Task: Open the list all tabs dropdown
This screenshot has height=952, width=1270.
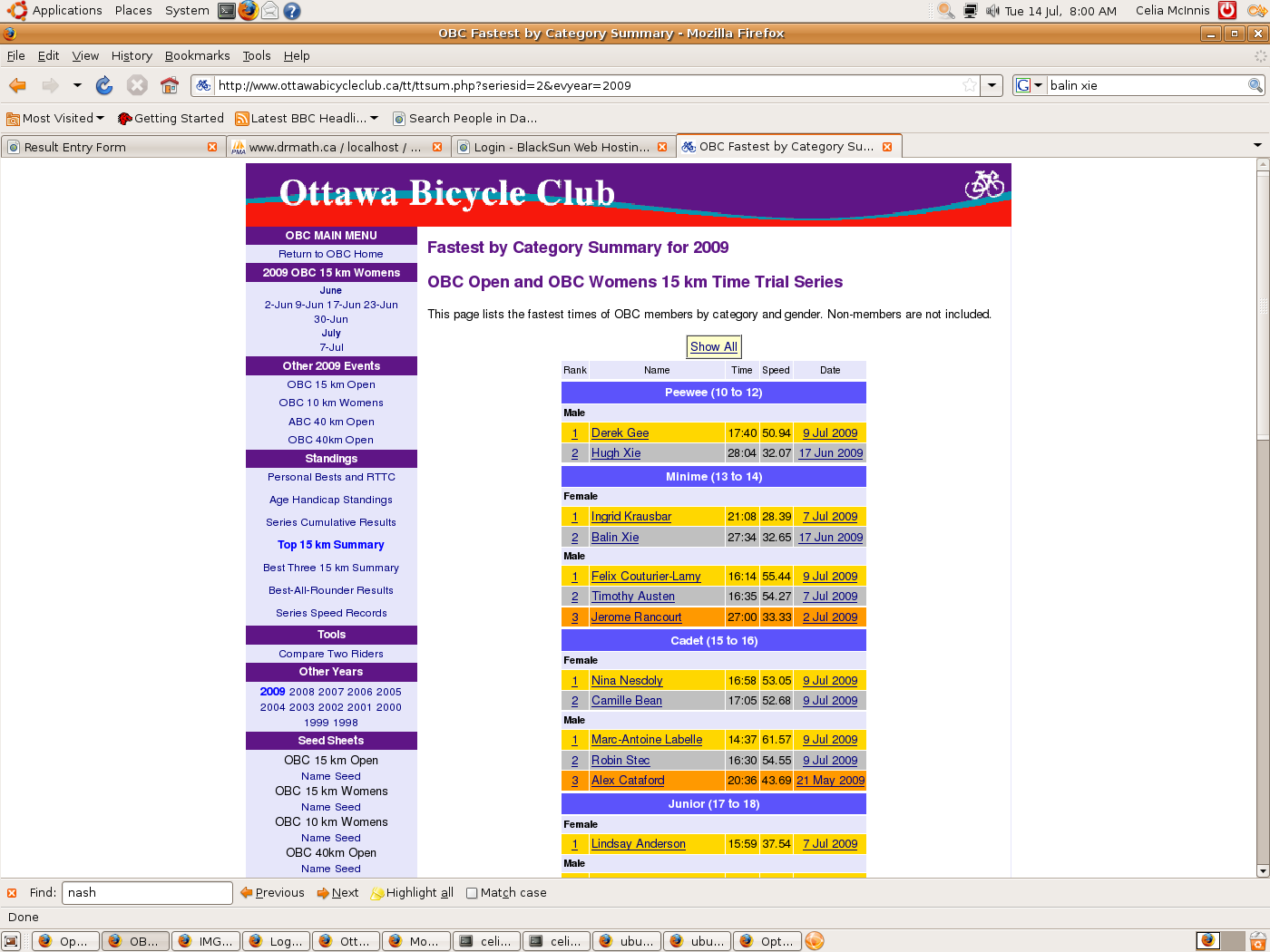Action: tap(1257, 146)
